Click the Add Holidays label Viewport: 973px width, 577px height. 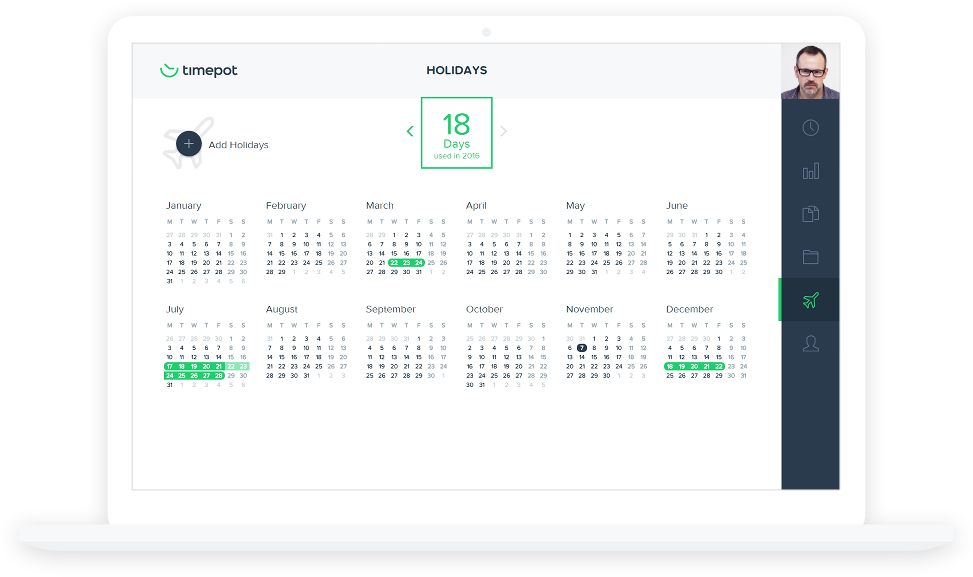pyautogui.click(x=238, y=145)
